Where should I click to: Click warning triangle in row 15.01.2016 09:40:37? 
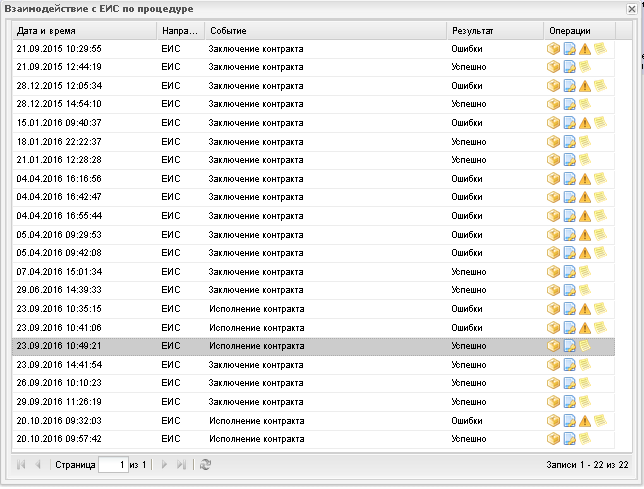[585, 123]
